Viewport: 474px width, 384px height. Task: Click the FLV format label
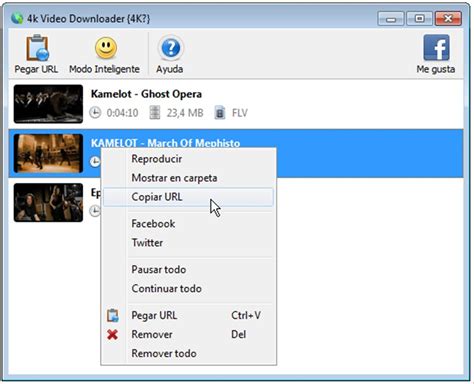coord(240,113)
